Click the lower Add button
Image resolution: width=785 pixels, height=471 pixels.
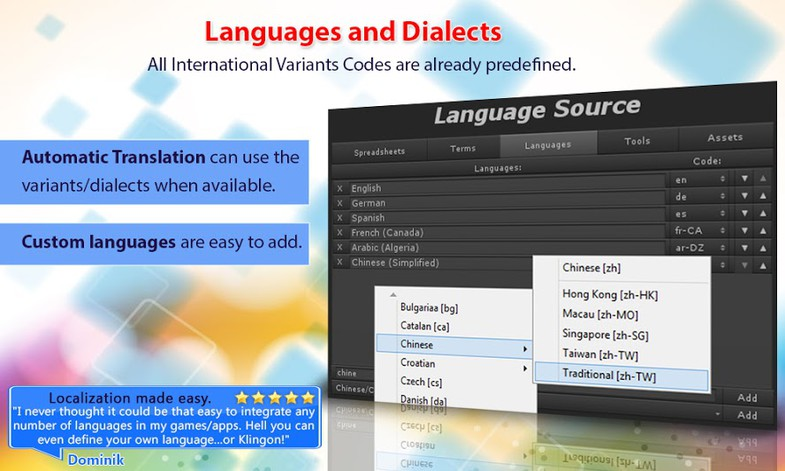pos(747,414)
